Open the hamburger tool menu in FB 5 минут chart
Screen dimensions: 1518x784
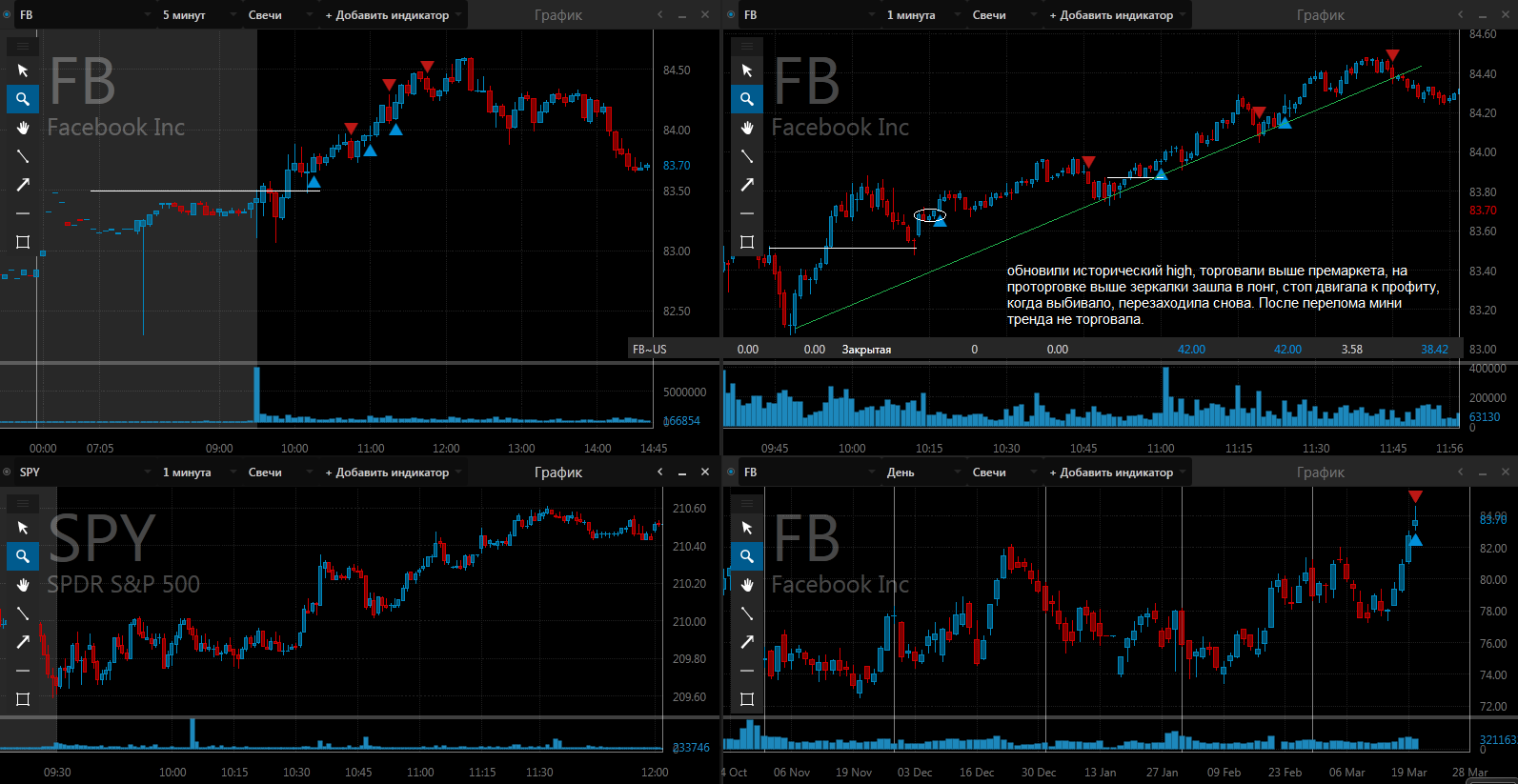[23, 46]
